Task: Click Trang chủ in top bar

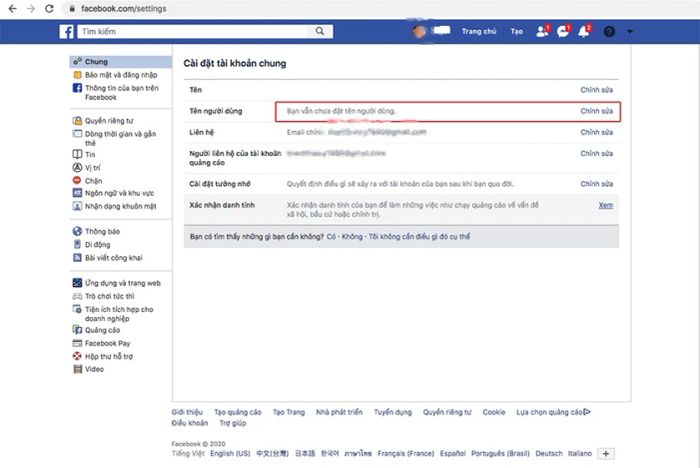Action: pos(479,32)
